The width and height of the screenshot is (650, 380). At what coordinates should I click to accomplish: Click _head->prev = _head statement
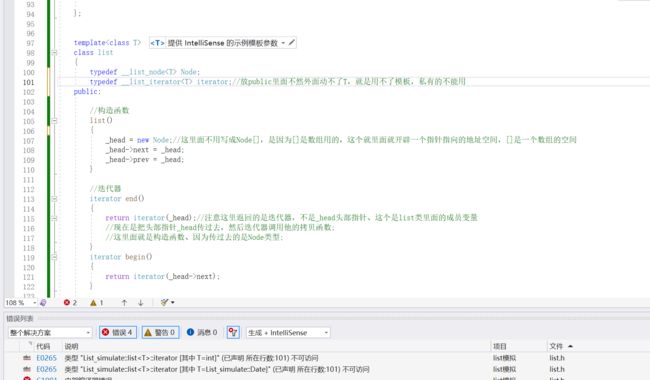point(145,160)
